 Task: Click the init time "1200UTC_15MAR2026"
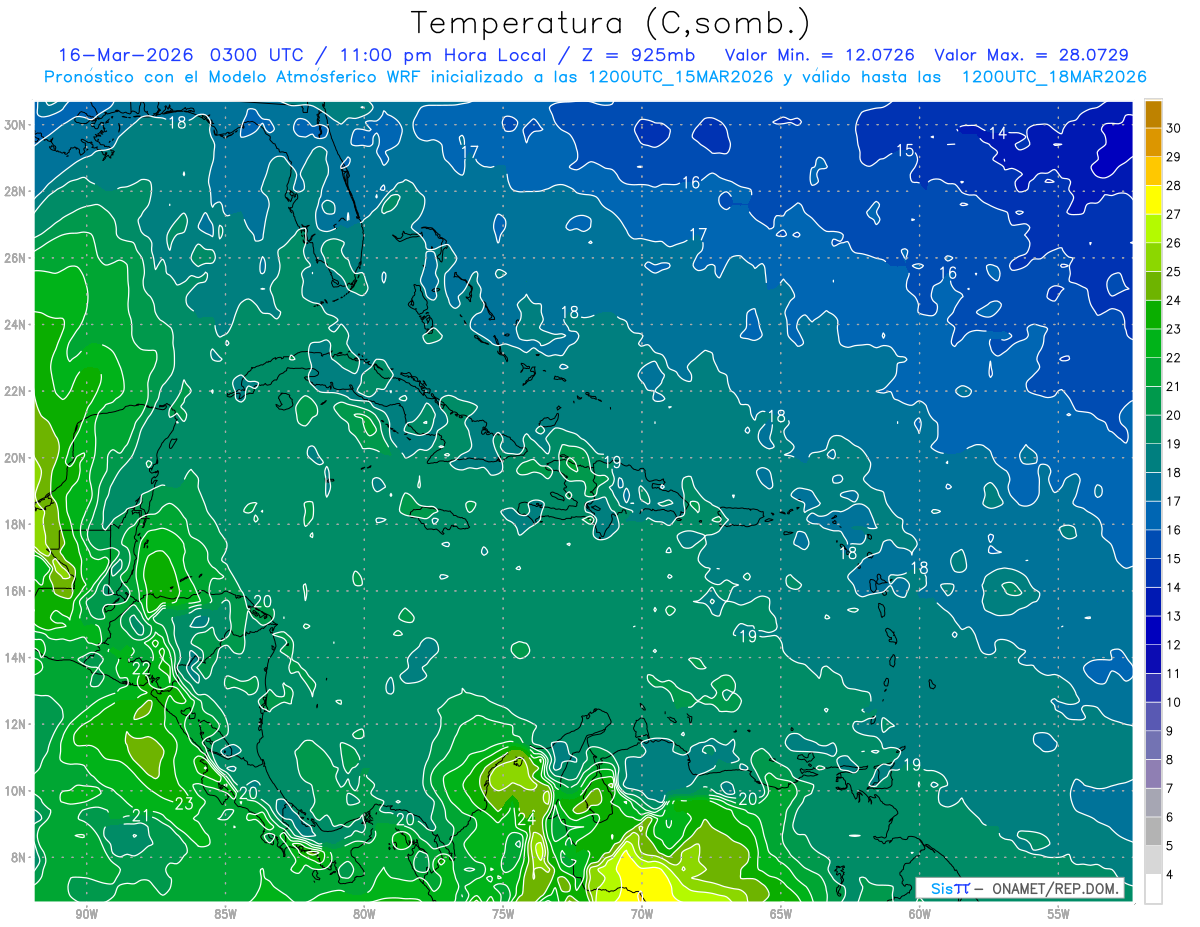pyautogui.click(x=680, y=77)
